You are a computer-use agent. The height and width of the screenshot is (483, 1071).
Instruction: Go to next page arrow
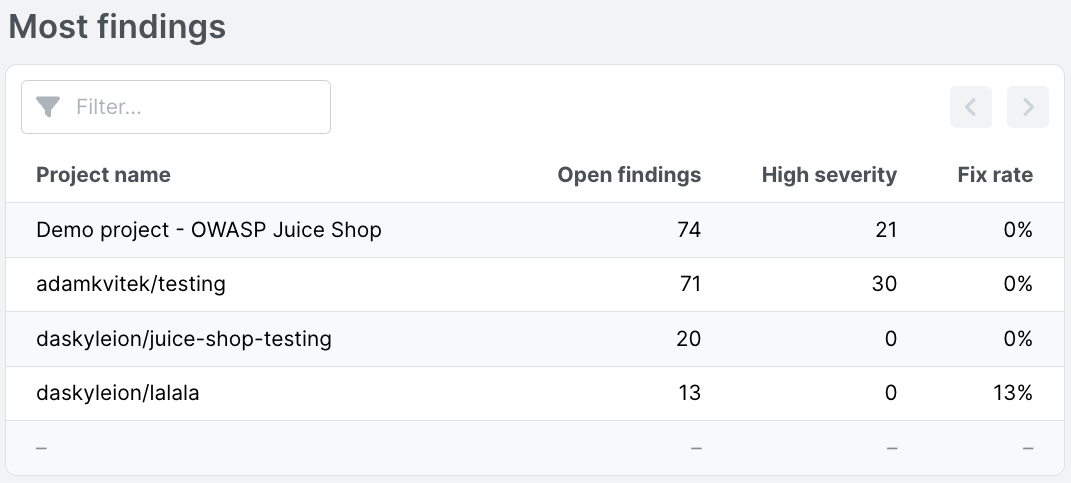tap(1027, 107)
